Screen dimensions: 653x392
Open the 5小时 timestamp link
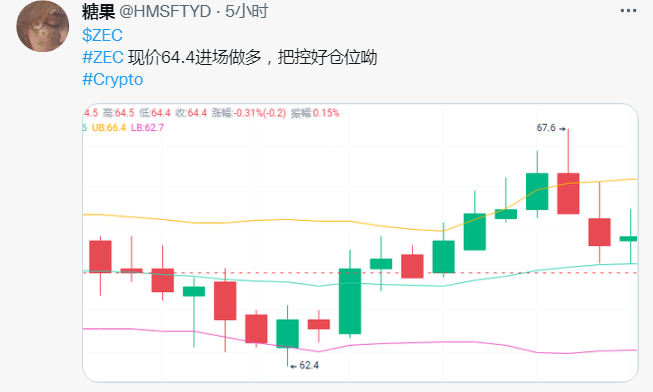pyautogui.click(x=246, y=12)
